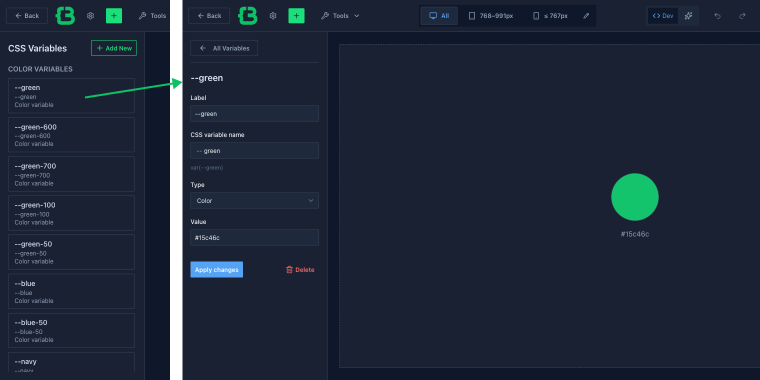The image size is (760, 380).
Task: Click the sparkle icon next to Dev
Action: click(x=688, y=16)
